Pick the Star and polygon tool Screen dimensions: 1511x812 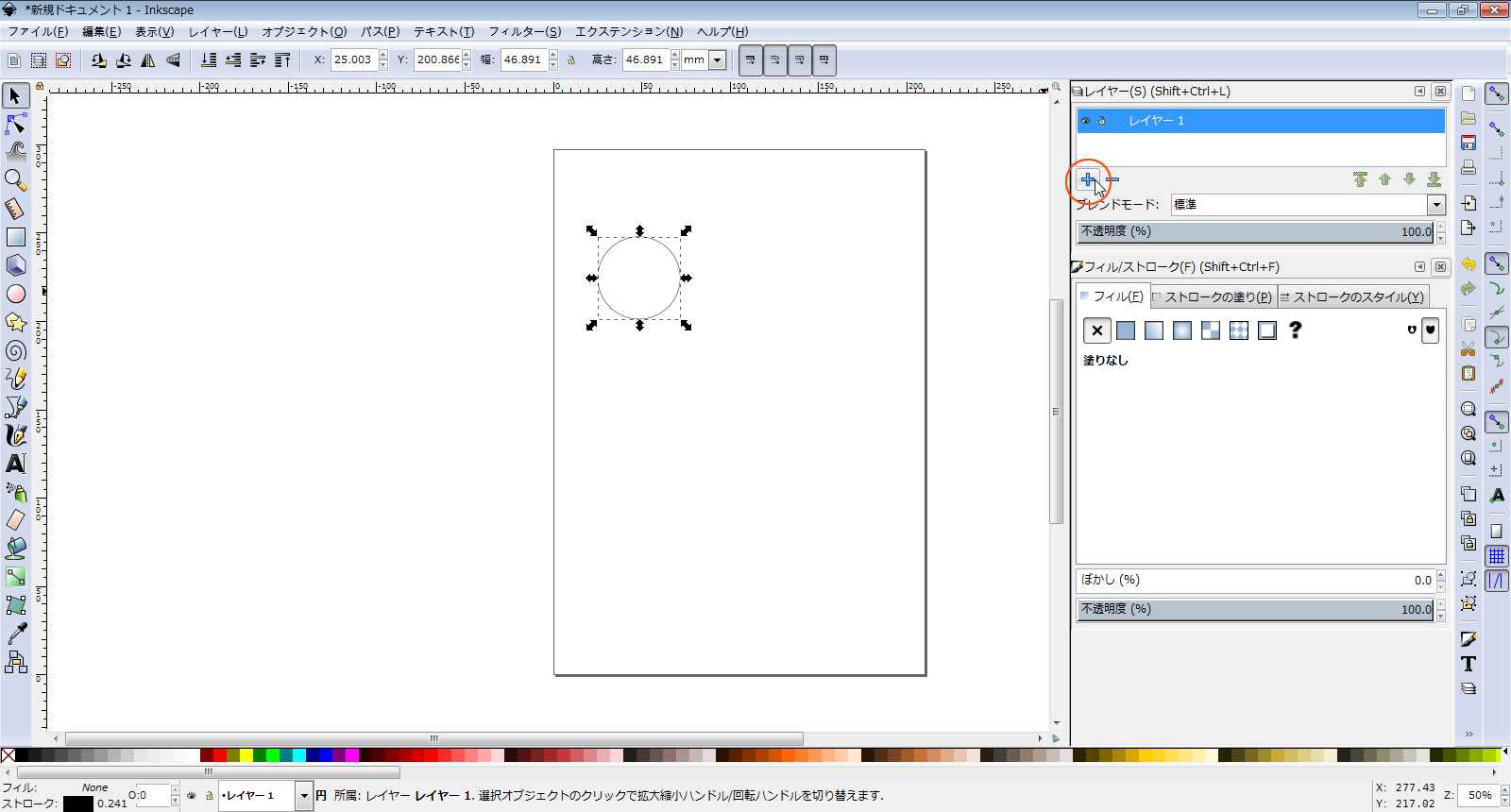point(16,322)
